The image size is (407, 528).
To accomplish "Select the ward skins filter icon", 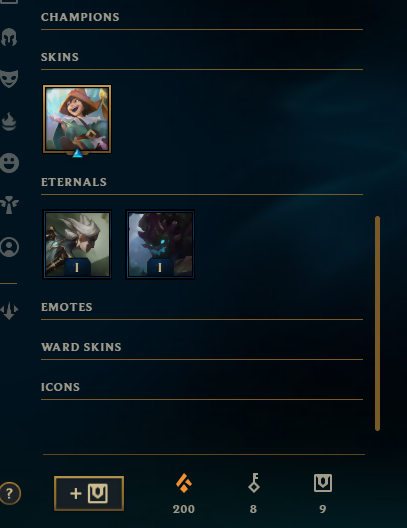I will 9,205.
